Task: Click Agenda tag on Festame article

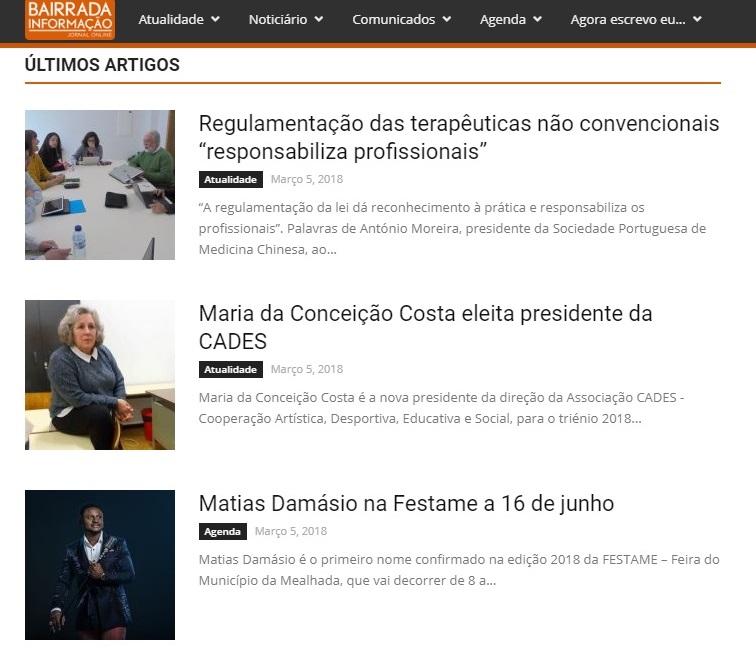Action: (x=222, y=531)
